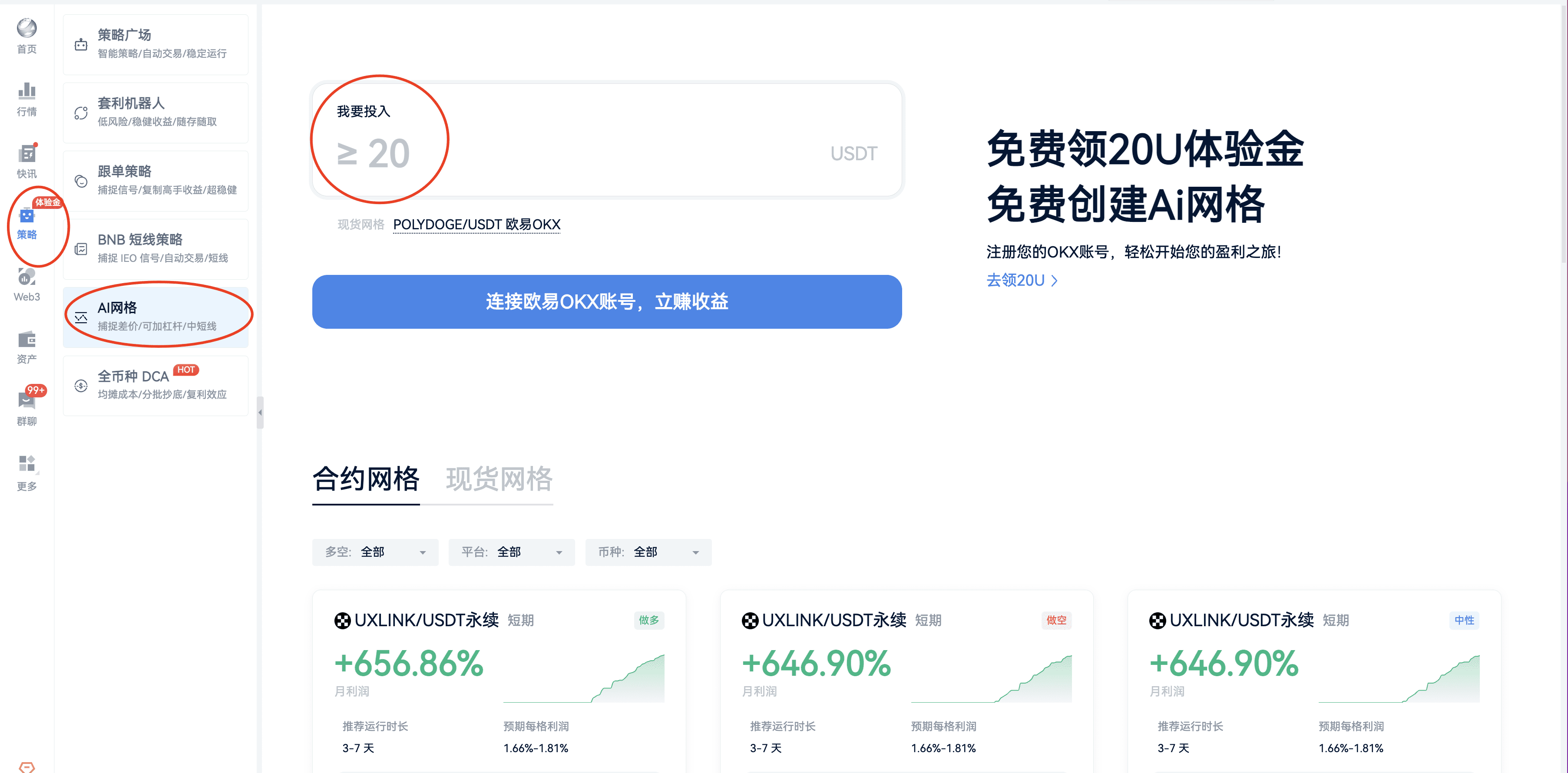
Task: Click the USDT currency label in input
Action: coord(853,153)
